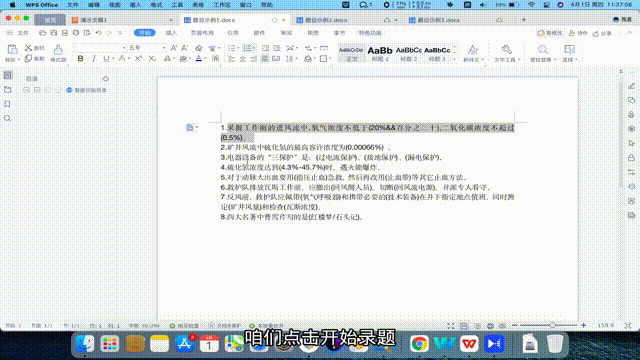Open the Text Tools wrench icon
The image size is (640, 360).
[507, 49]
